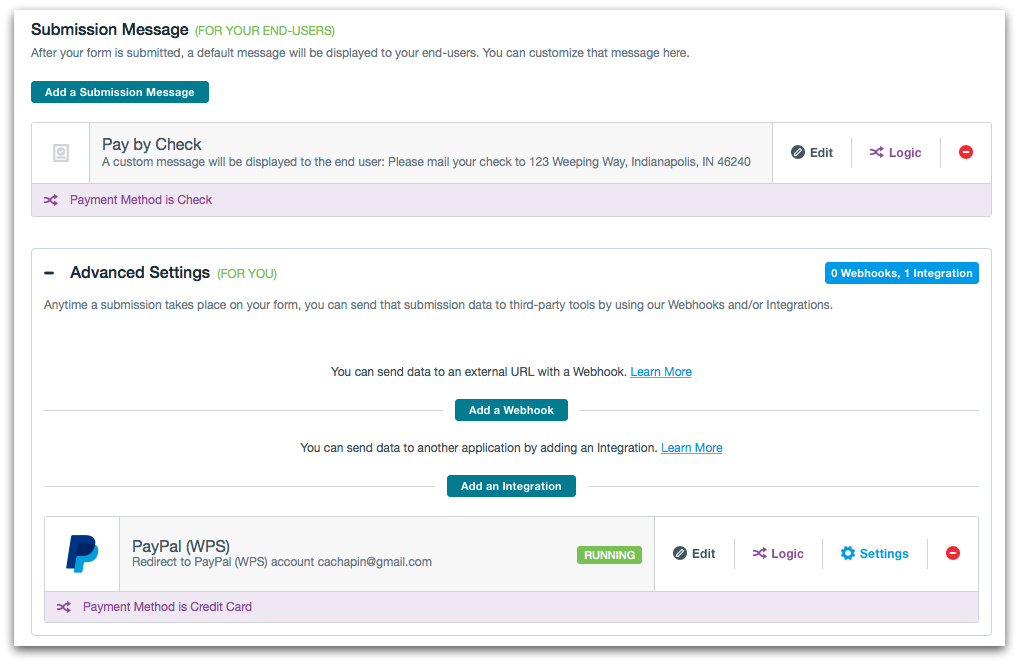Open Settings for the PayPal integration
This screenshot has width=1019, height=664.
(874, 553)
